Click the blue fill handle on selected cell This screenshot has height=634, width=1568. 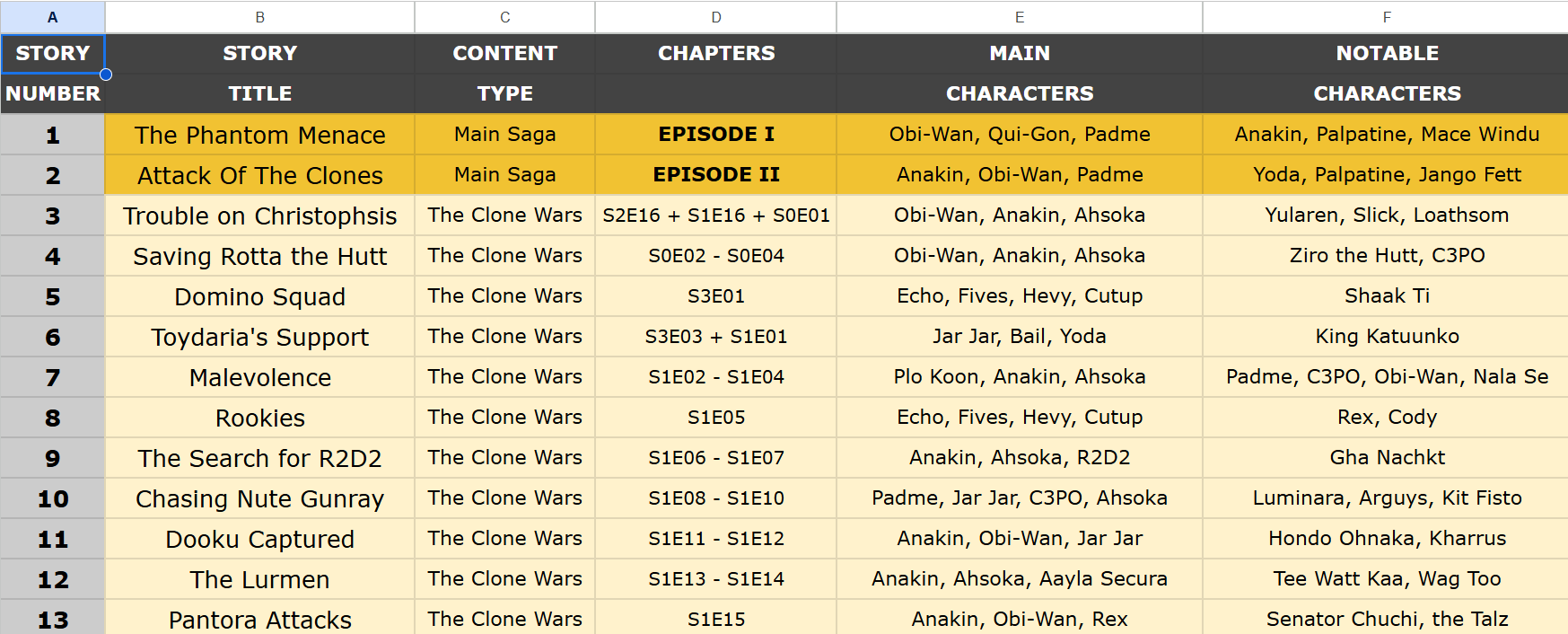[106, 75]
